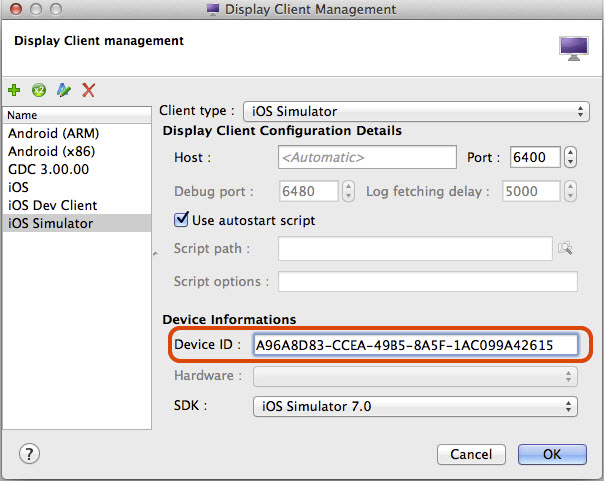Adjust the Port value stepper arrows

click(570, 158)
